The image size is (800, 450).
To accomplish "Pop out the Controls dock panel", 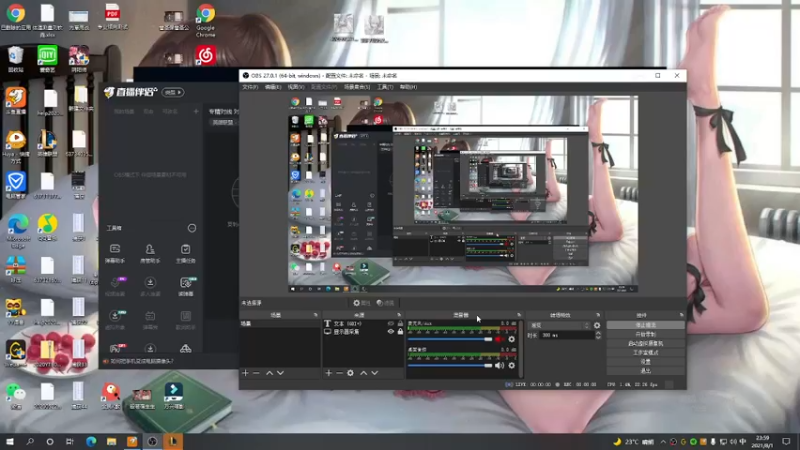I will [681, 315].
